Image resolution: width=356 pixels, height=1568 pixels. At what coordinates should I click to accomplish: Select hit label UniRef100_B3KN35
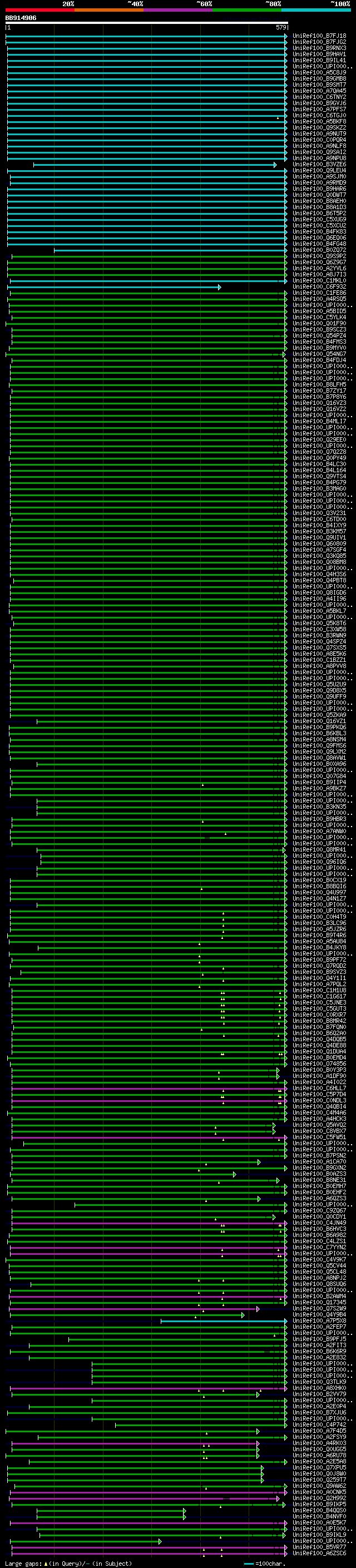click(x=319, y=807)
